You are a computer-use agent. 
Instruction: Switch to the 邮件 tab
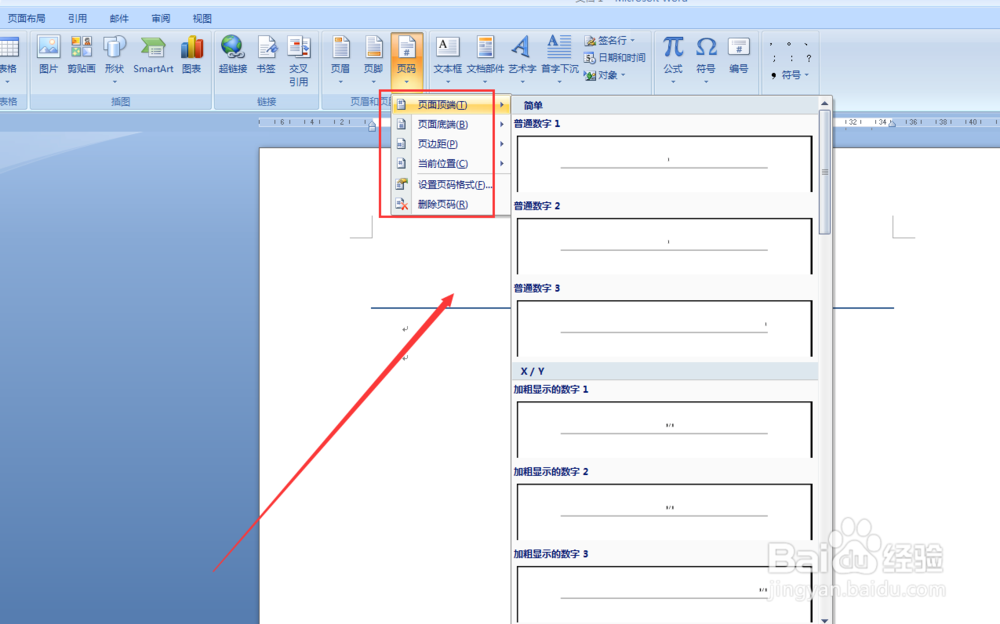point(119,19)
